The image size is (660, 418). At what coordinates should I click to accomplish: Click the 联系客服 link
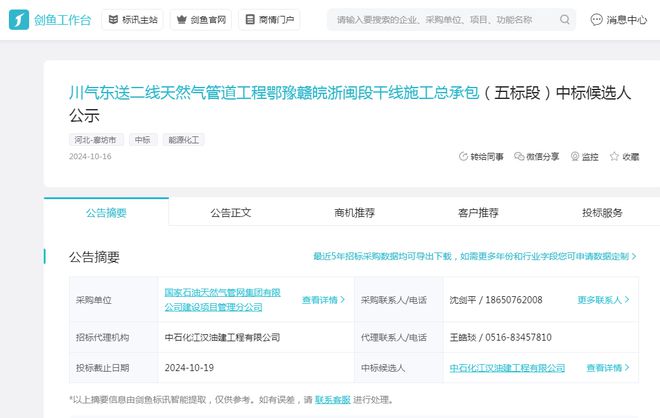point(333,399)
